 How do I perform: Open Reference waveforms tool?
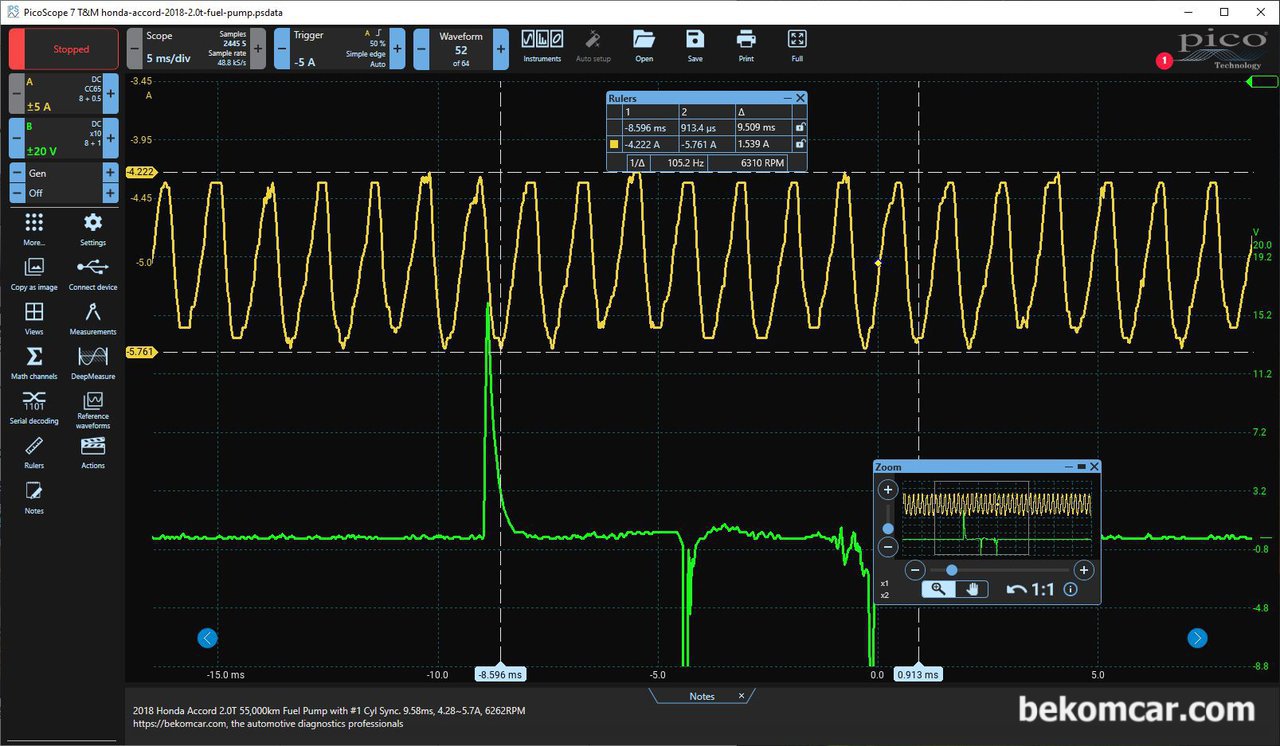pos(93,410)
